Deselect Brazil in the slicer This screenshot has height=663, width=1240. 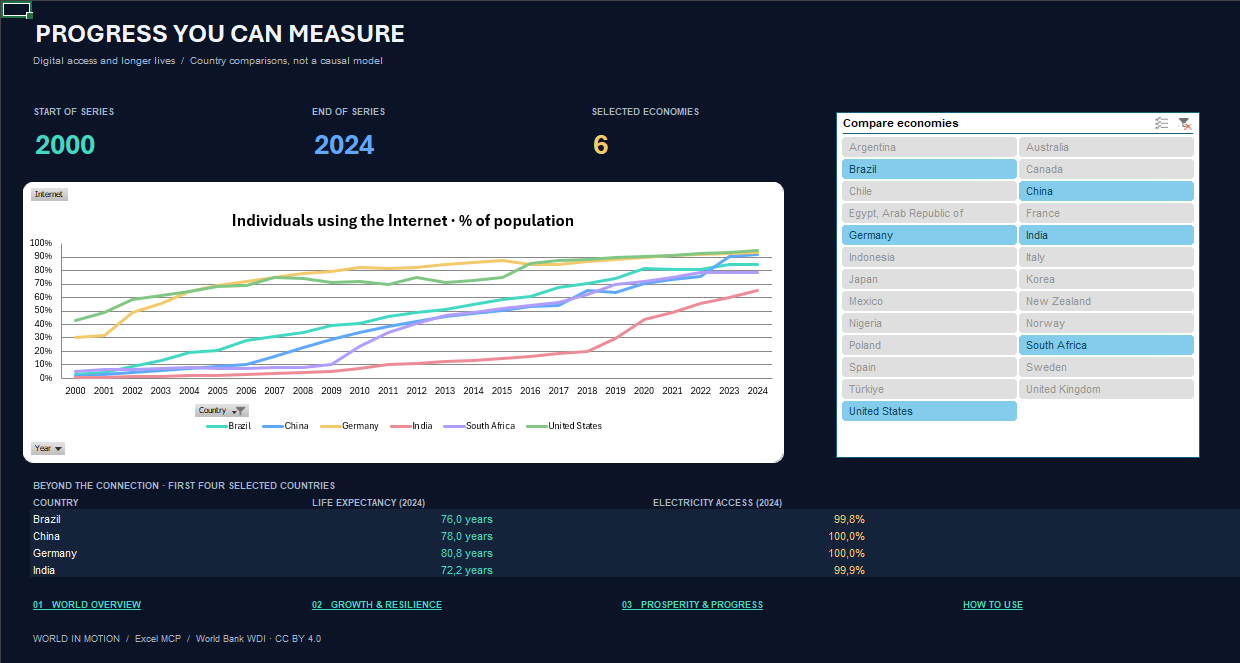(929, 169)
